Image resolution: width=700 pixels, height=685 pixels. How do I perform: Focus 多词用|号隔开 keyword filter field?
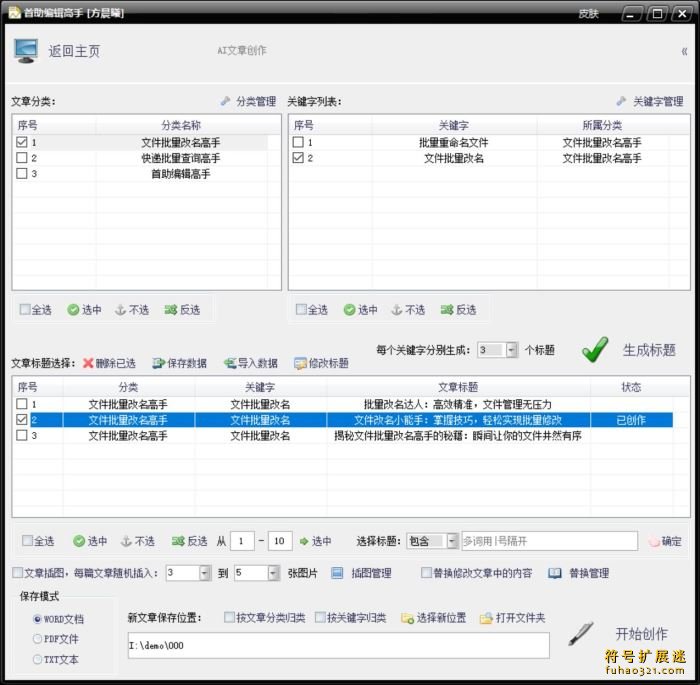click(x=550, y=541)
